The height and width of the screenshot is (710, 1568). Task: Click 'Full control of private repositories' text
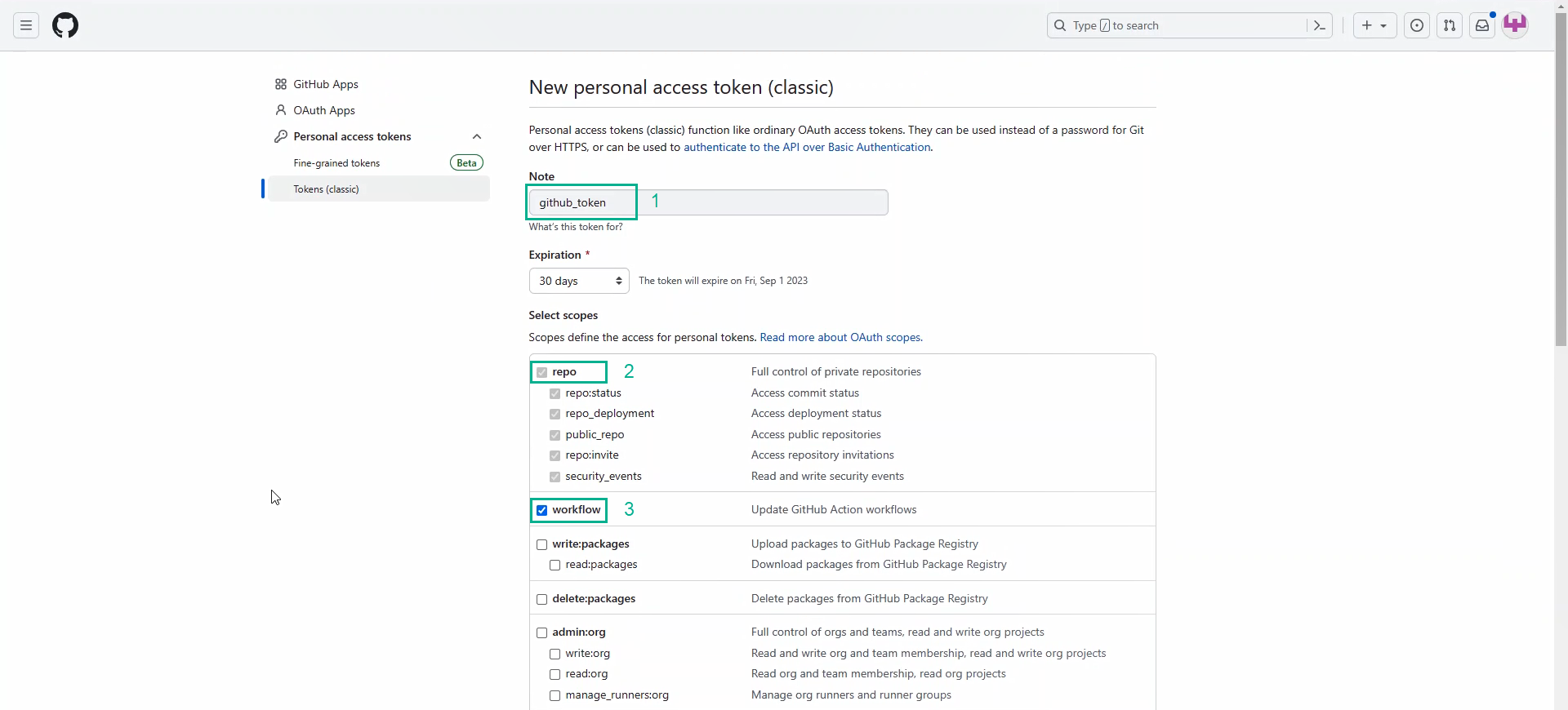click(836, 371)
